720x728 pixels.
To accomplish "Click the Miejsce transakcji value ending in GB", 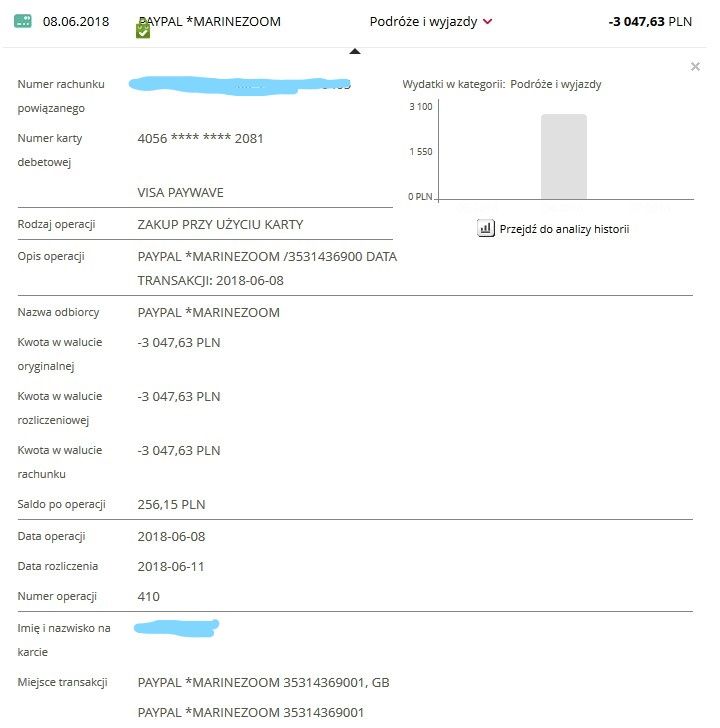I will point(263,683).
